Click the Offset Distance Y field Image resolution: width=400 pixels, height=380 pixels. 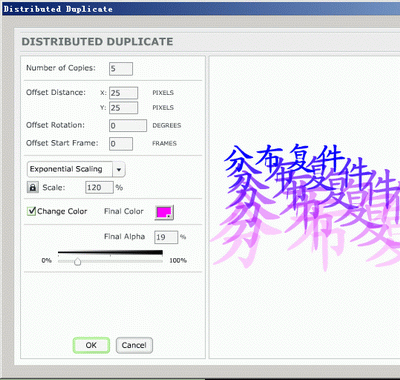(x=123, y=108)
